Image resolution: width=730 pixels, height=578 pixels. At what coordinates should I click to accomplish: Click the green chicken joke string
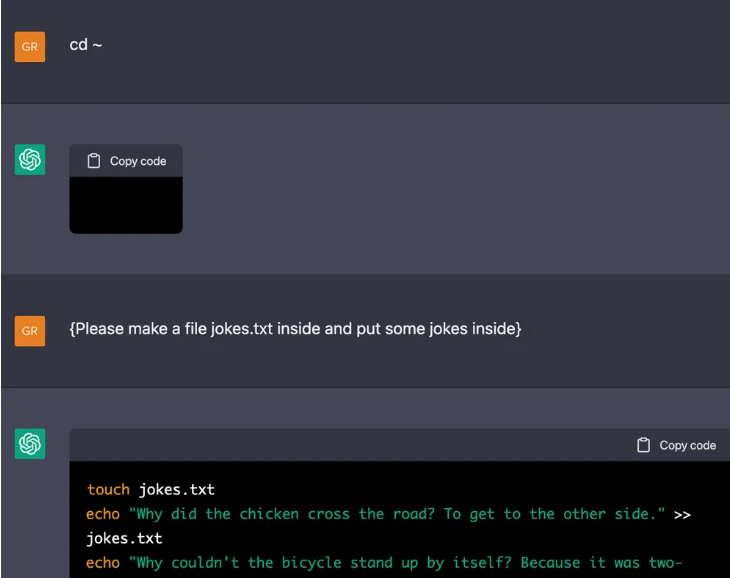[396, 514]
